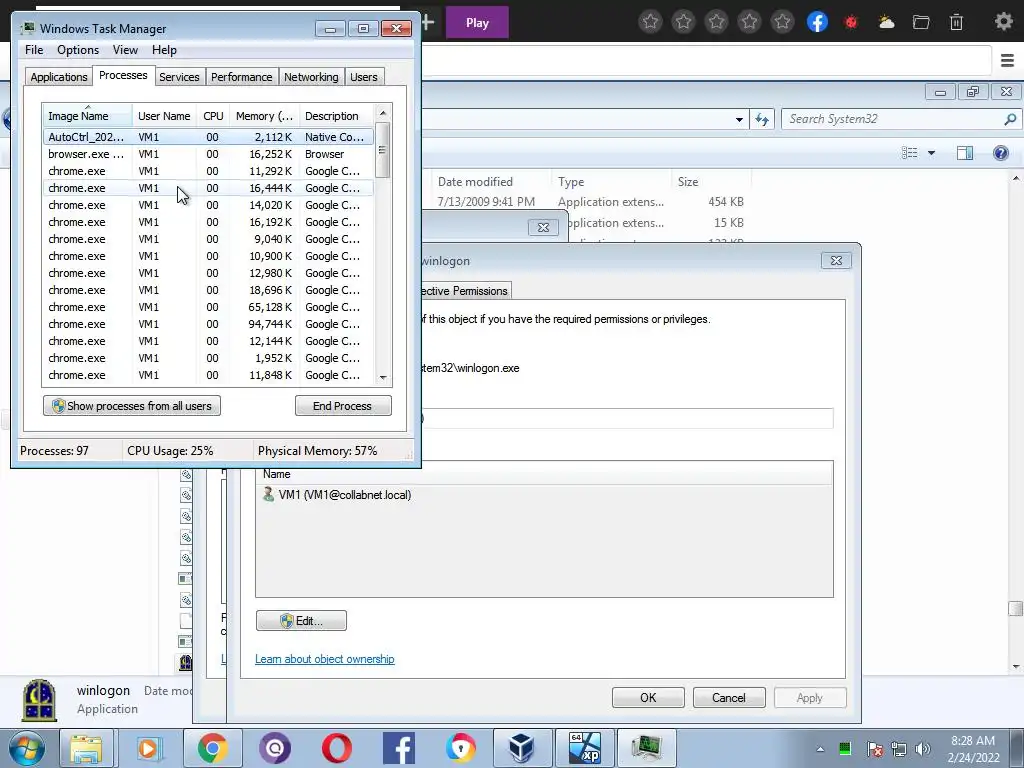Image resolution: width=1024 pixels, height=768 pixels.
Task: Open the 64 XP virtual machine taskbar icon
Action: [x=584, y=748]
